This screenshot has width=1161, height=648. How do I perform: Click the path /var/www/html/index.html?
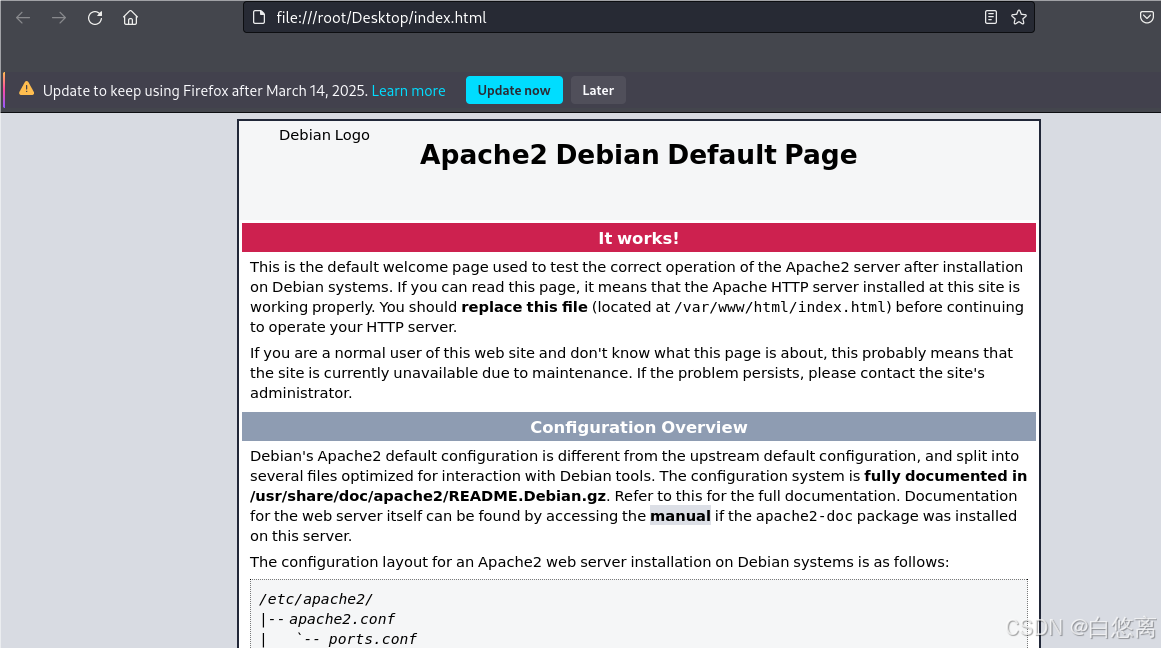click(780, 307)
